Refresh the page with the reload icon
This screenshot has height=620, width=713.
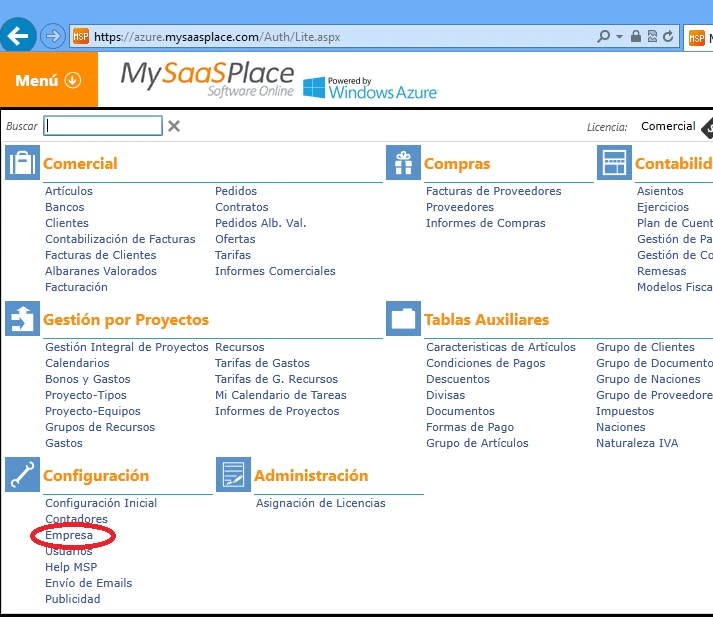[668, 36]
